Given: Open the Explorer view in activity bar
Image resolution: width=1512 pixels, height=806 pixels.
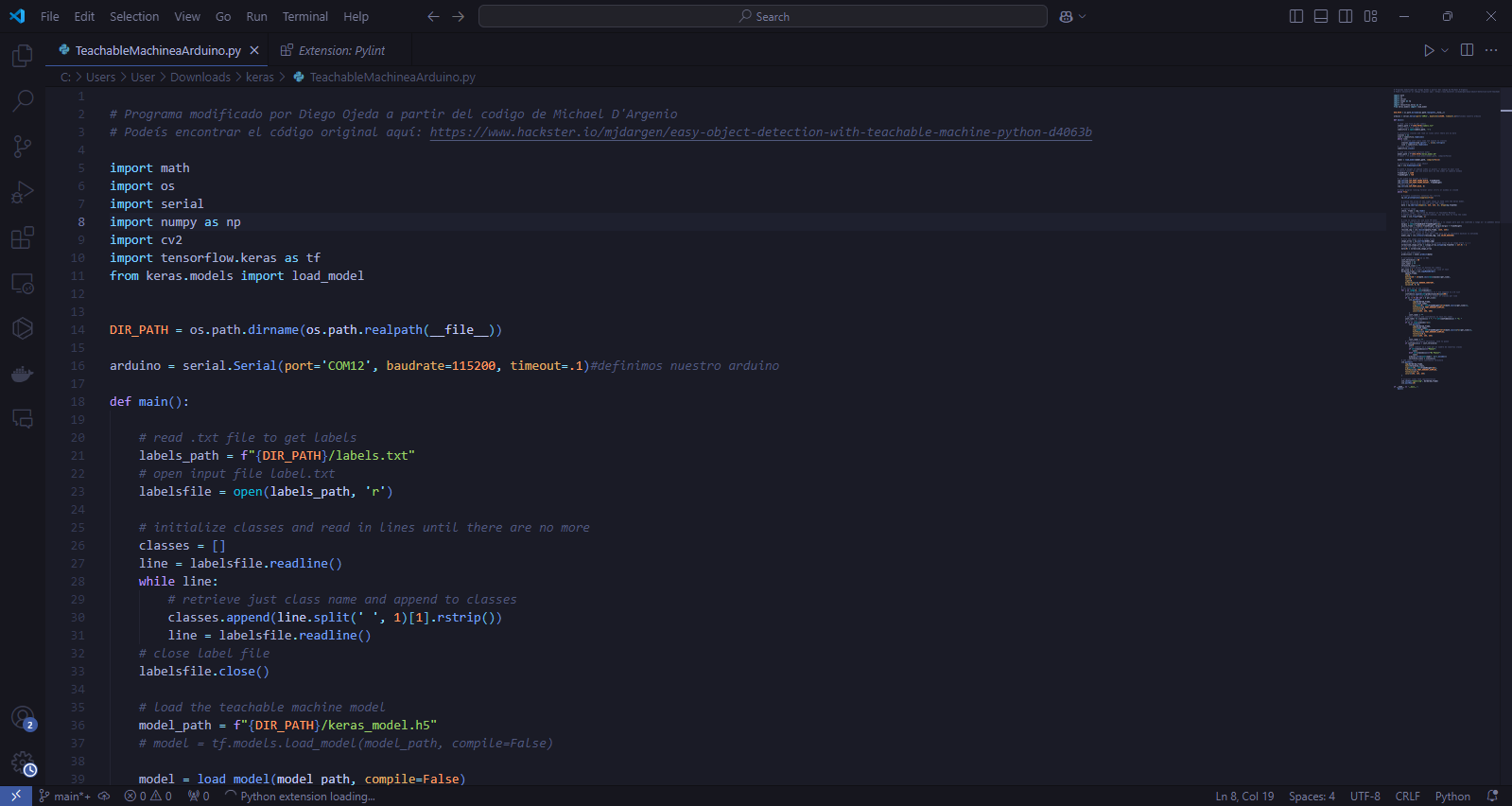Looking at the screenshot, I should (x=23, y=56).
